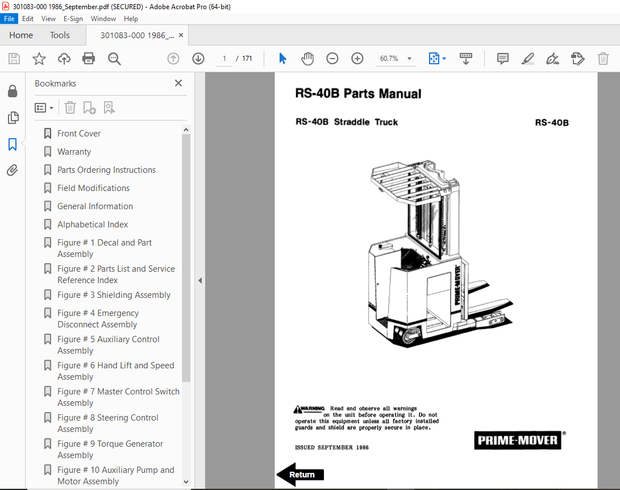Click the 60.7% zoom value field
Image resolution: width=620 pixels, height=490 pixels.
(389, 59)
